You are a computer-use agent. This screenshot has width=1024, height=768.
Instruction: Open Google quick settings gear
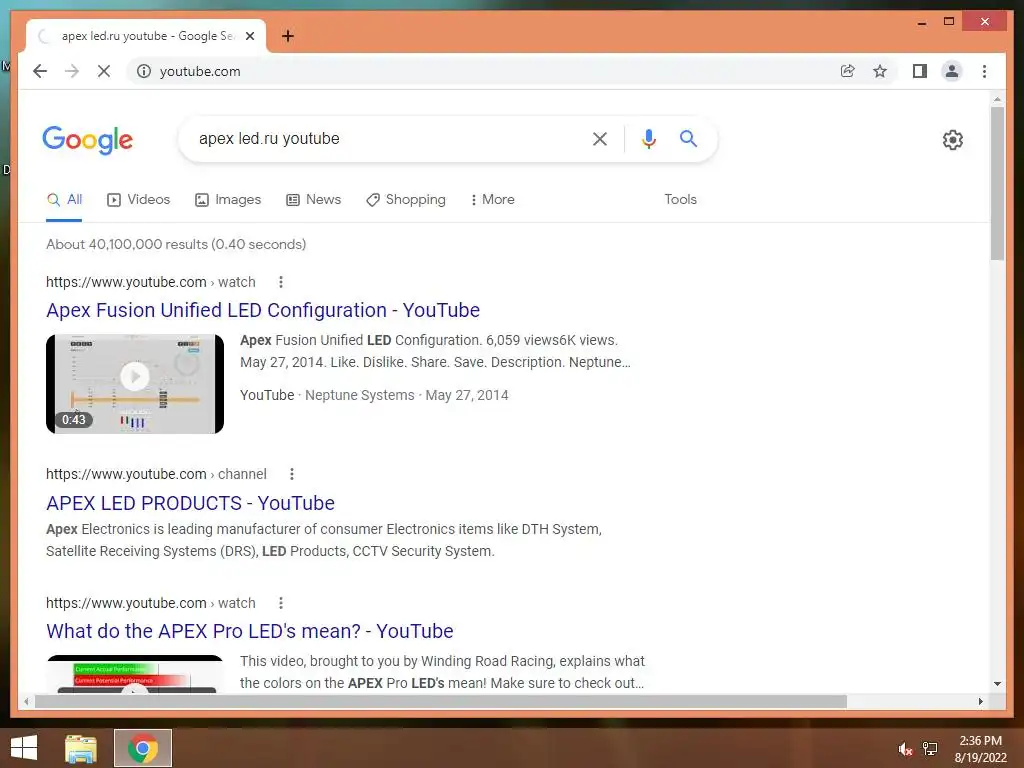pyautogui.click(x=953, y=139)
